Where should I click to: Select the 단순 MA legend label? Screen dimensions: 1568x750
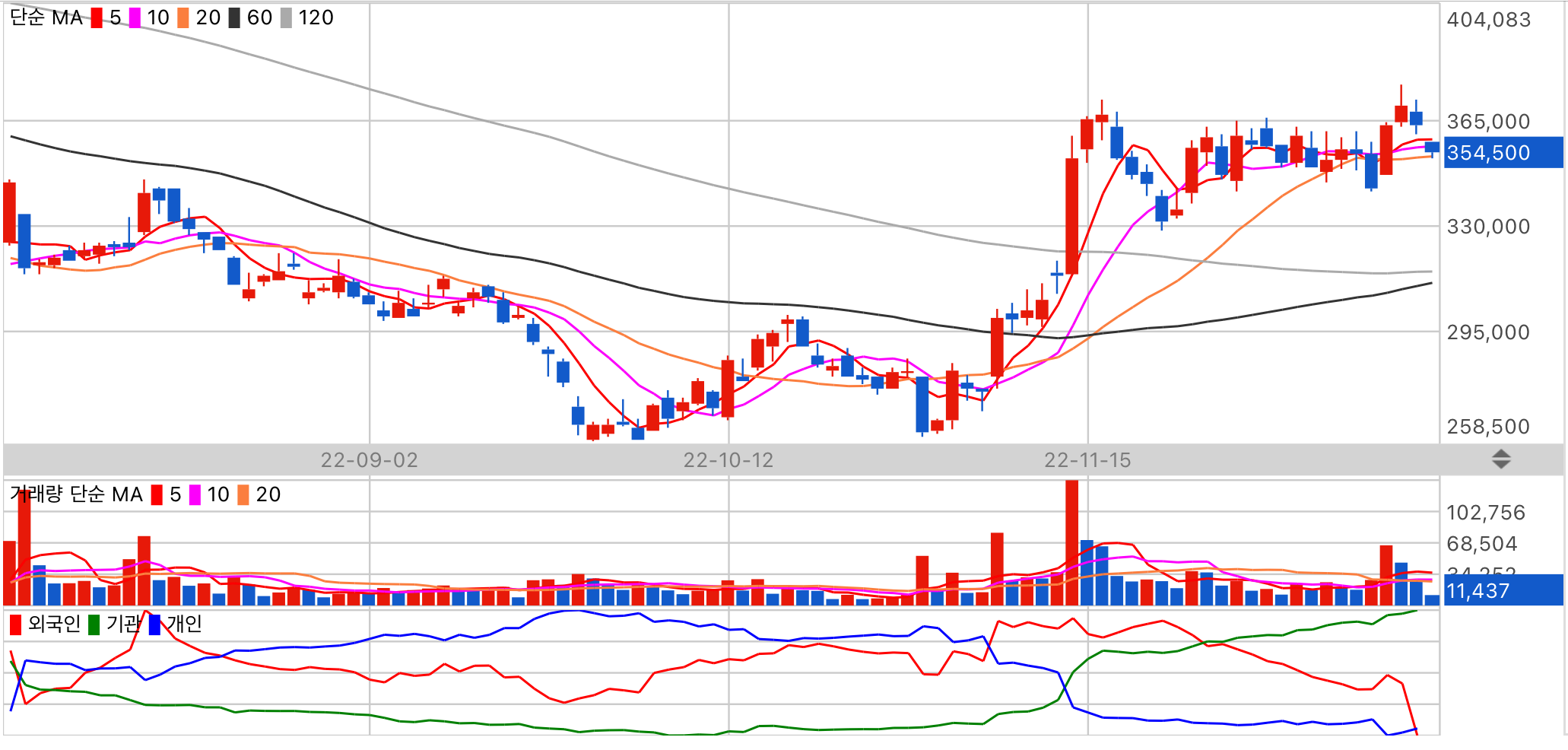click(x=46, y=18)
